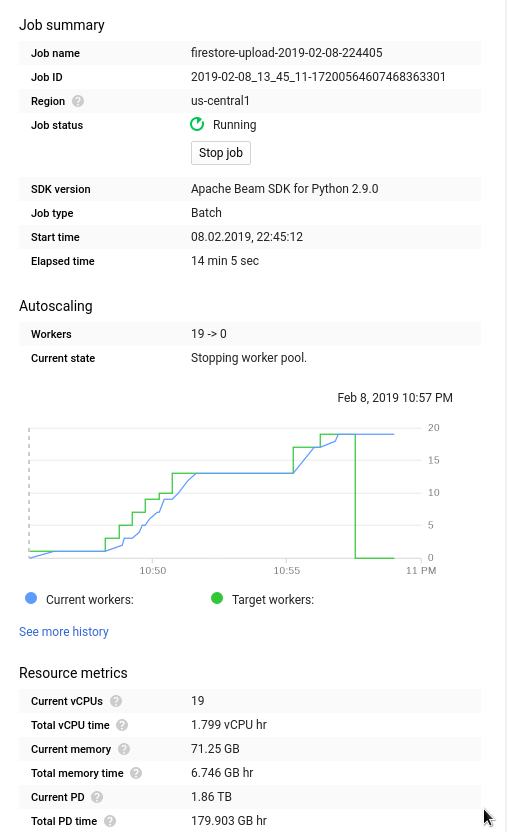Click the Batch job type value
The image size is (507, 832).
[206, 213]
